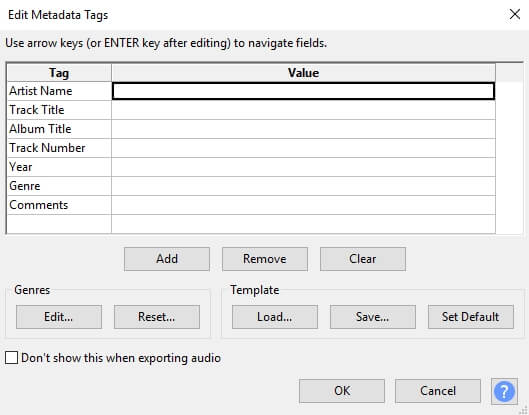Open help via blue question mark icon
This screenshot has height=415, width=529.
(504, 391)
